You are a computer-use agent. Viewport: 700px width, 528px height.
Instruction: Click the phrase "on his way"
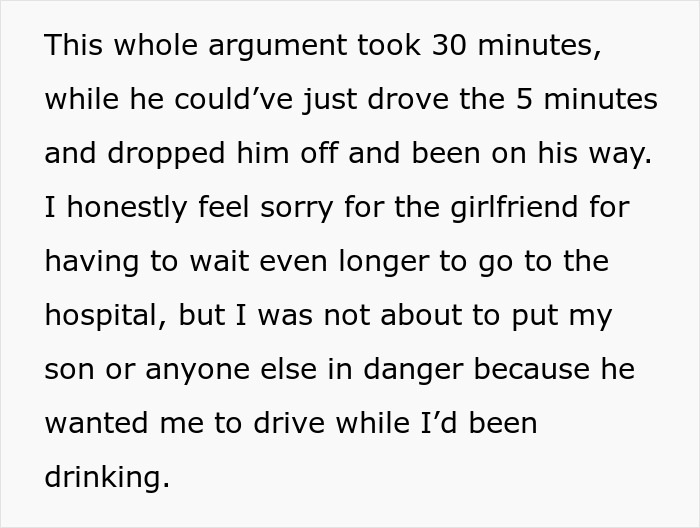[590, 154]
